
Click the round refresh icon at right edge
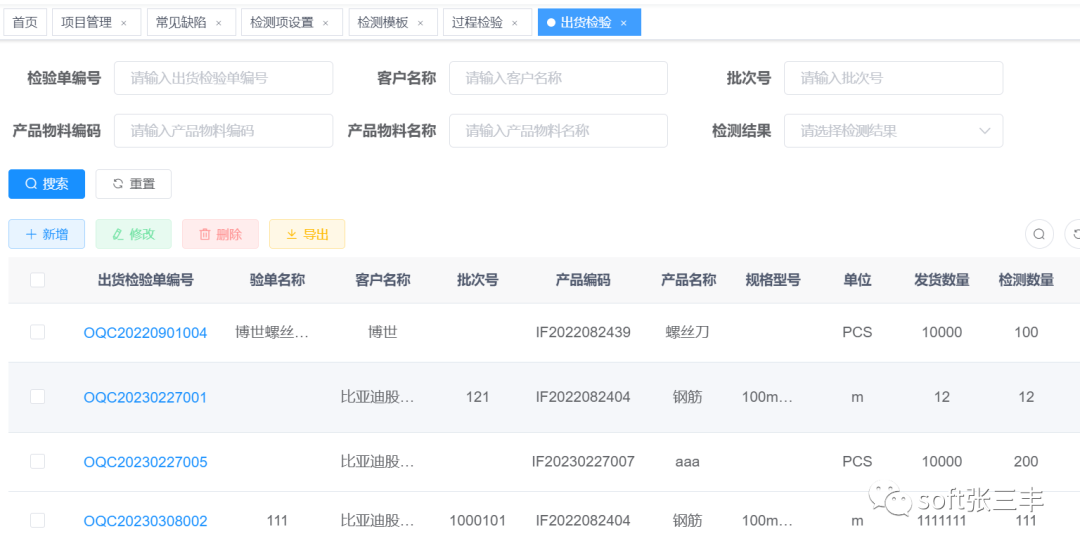1074,234
